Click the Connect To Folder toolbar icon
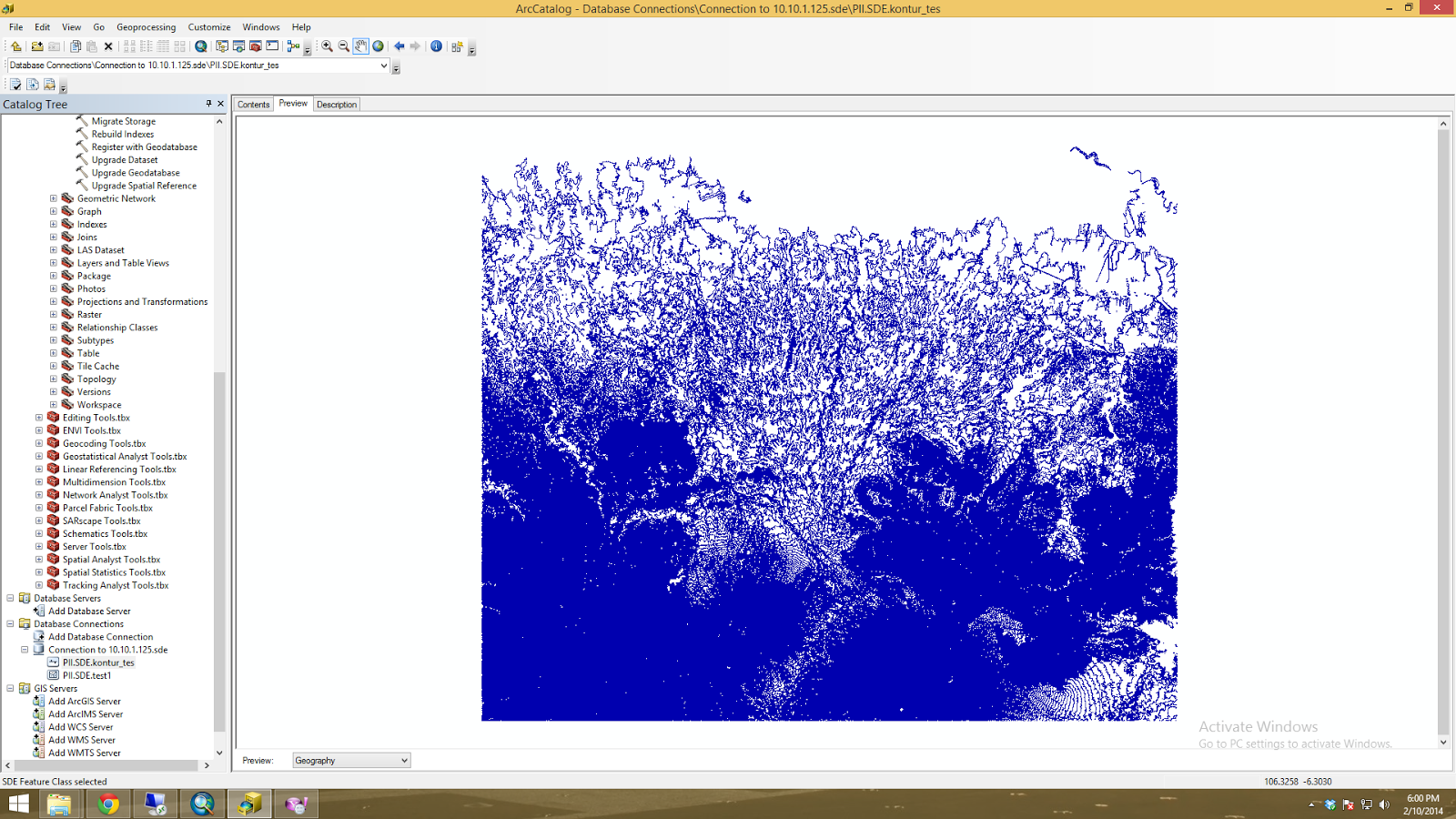Screen dimensions: 1456x819 click(35, 45)
